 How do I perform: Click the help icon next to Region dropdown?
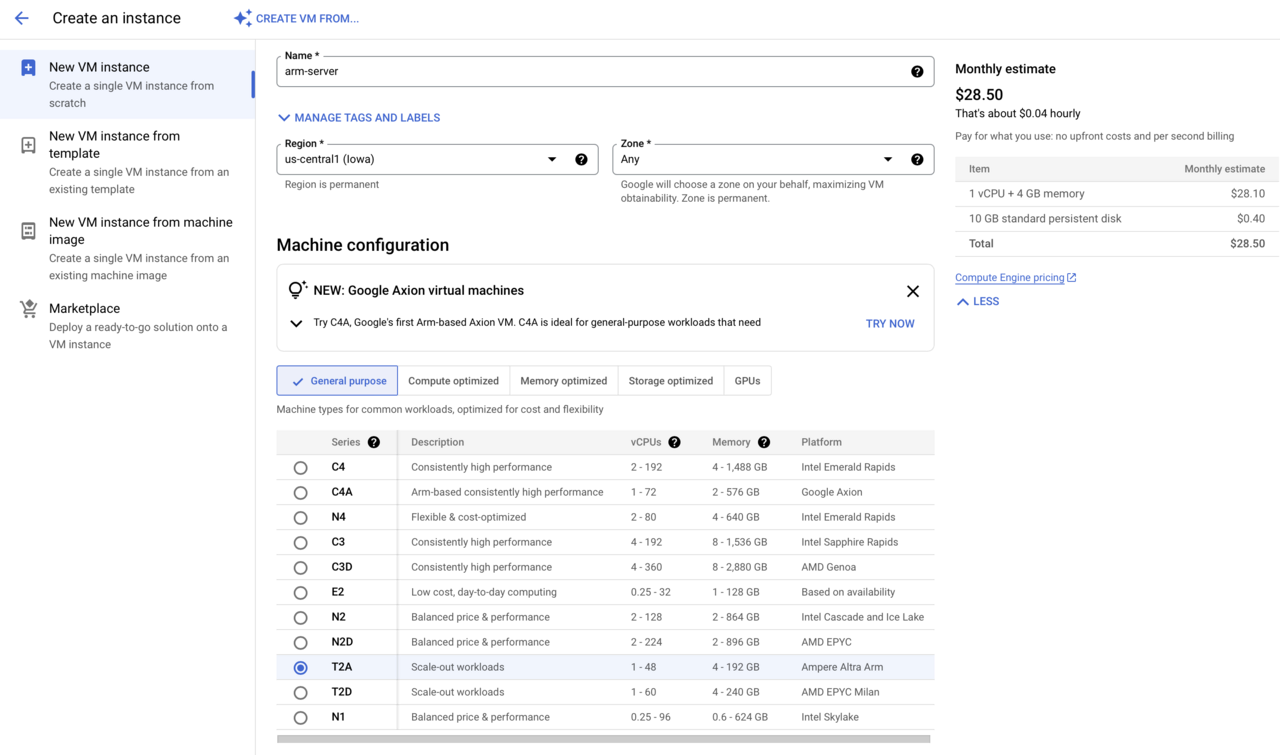tap(581, 160)
